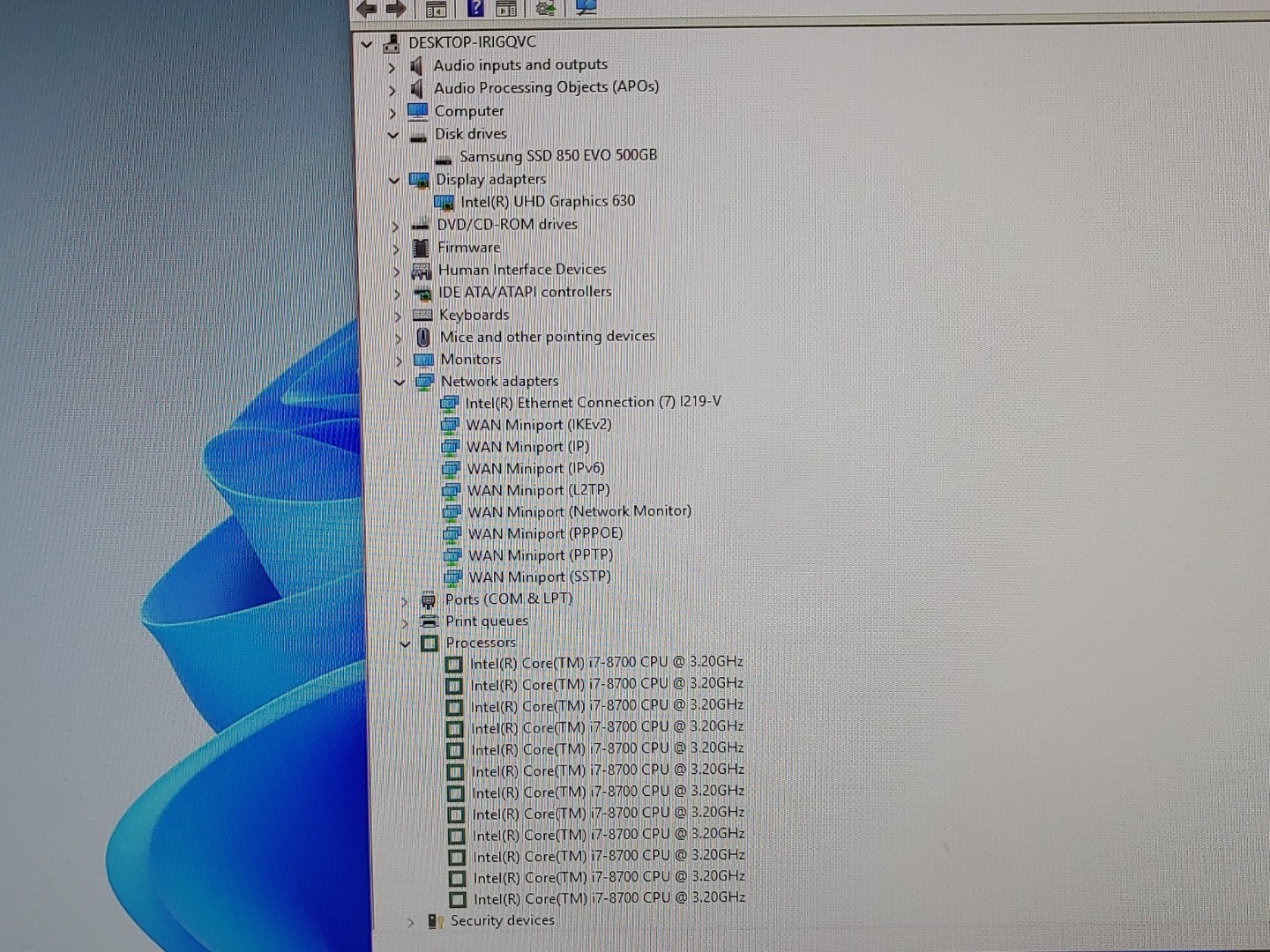Click the Security devices category icon
Screen dimensions: 1270x952
point(435,921)
